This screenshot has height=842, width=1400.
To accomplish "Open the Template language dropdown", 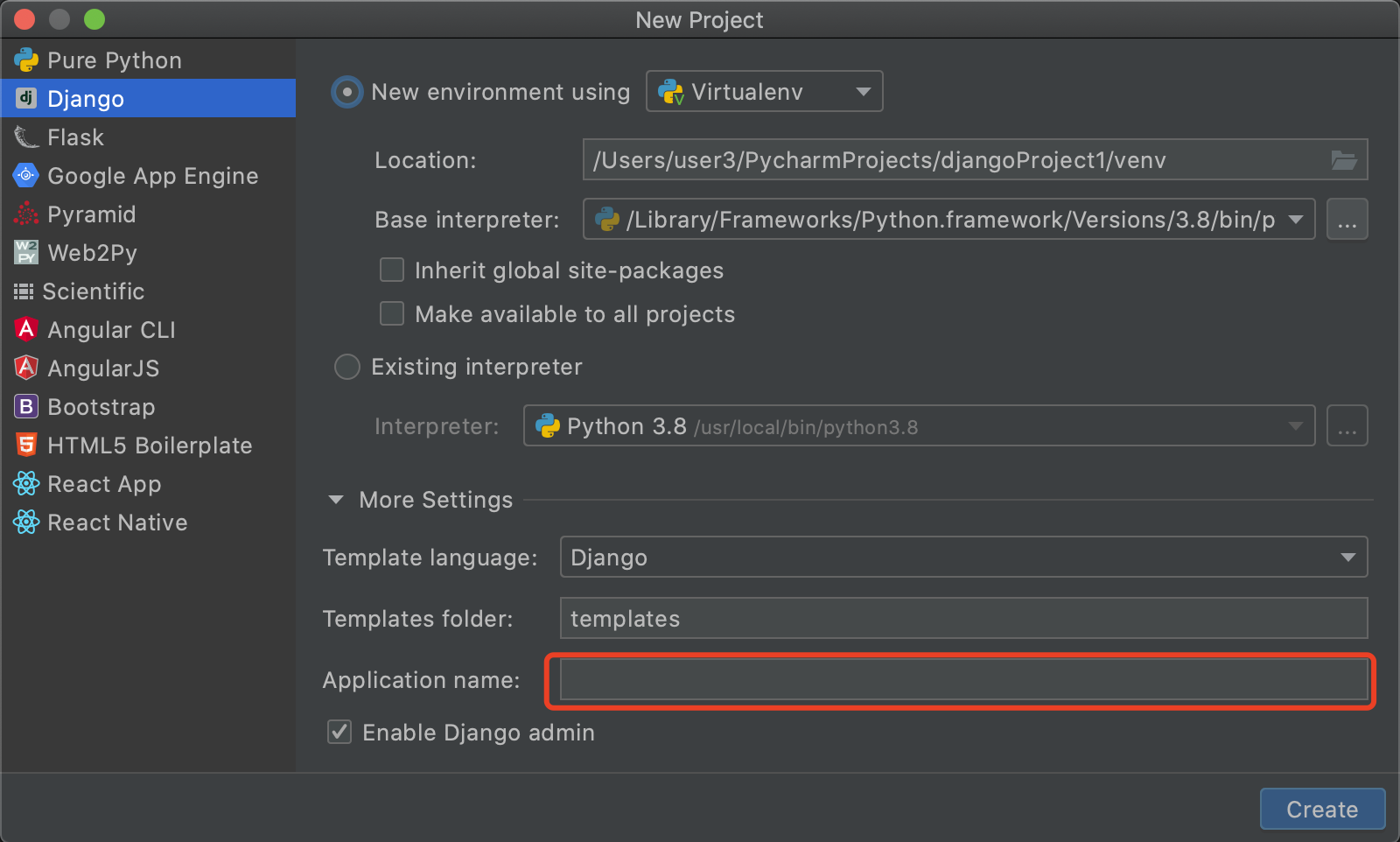I will 962,558.
